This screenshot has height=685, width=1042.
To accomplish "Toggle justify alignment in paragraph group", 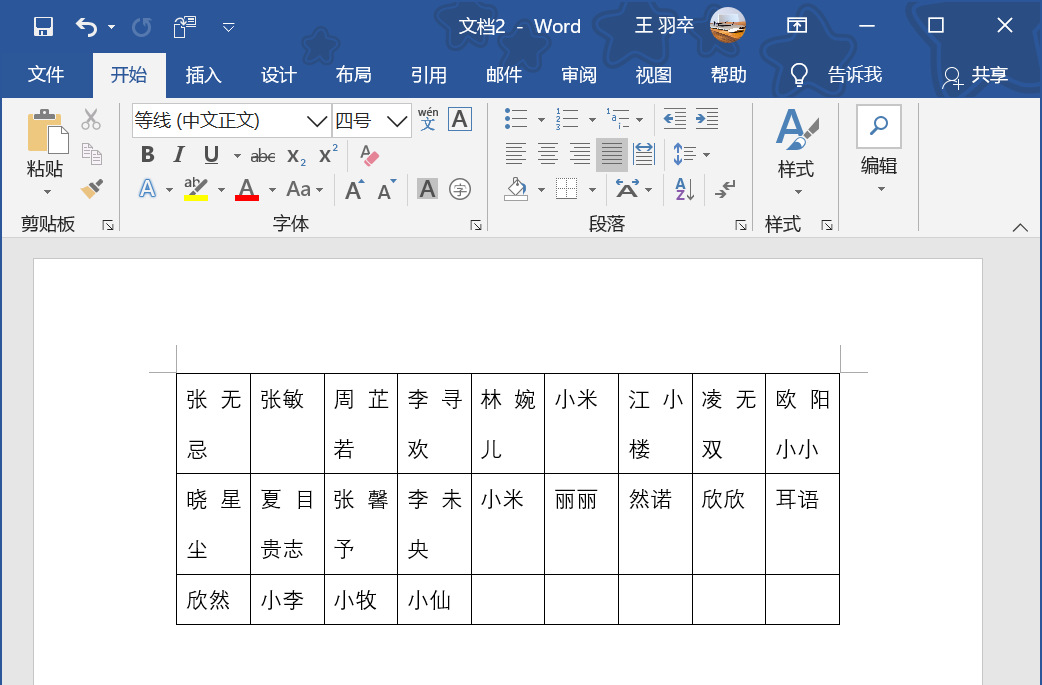I will click(612, 153).
